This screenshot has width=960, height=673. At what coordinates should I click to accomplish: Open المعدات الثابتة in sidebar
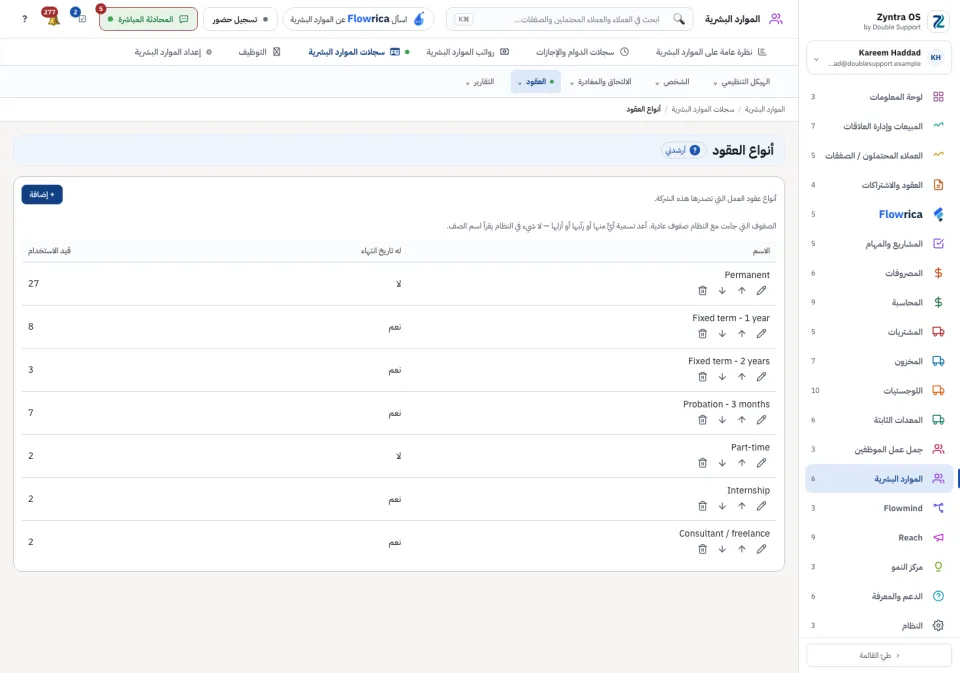point(878,419)
